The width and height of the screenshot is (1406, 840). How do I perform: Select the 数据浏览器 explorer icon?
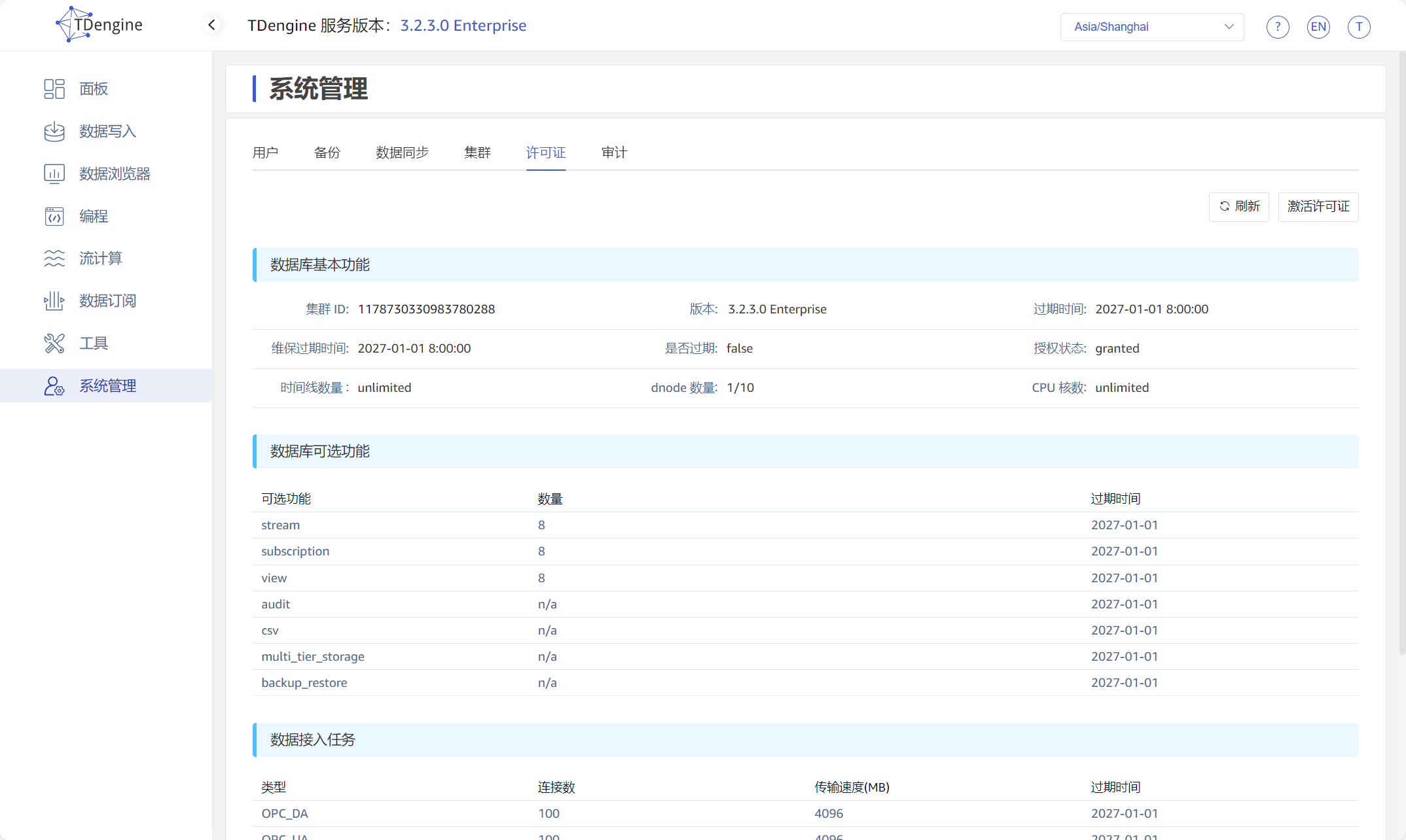[x=54, y=174]
